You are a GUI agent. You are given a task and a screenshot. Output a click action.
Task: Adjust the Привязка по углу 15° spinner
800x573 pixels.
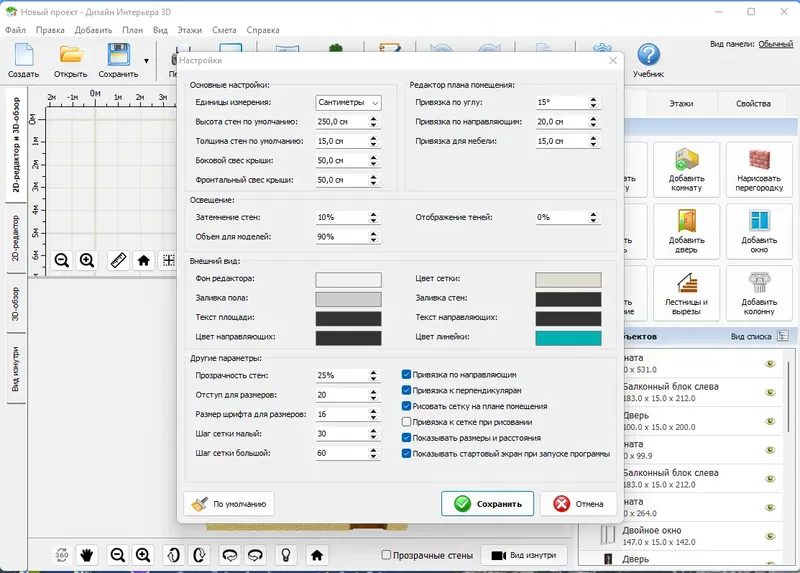pos(593,103)
